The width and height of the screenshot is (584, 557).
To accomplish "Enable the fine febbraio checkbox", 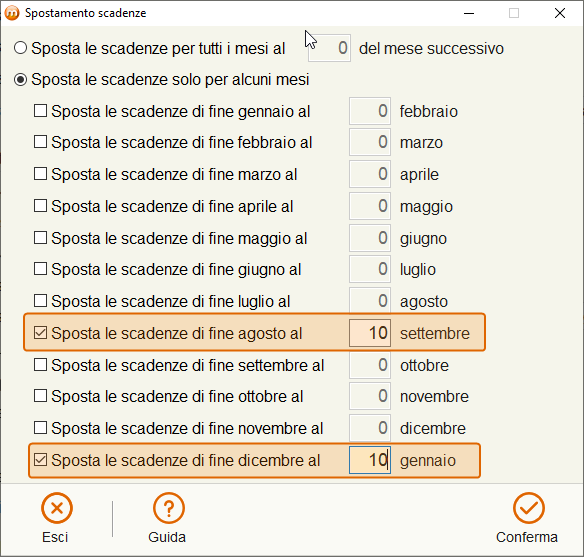I will pos(40,142).
